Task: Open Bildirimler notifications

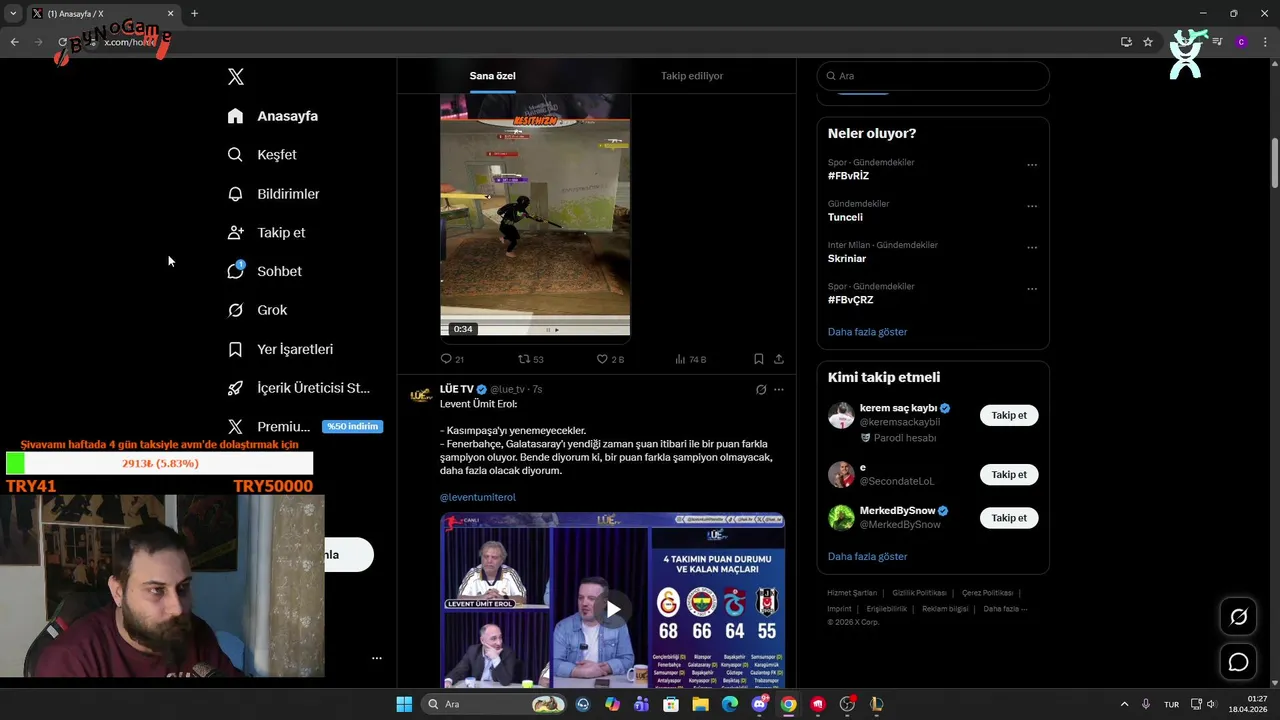Action: tap(274, 194)
